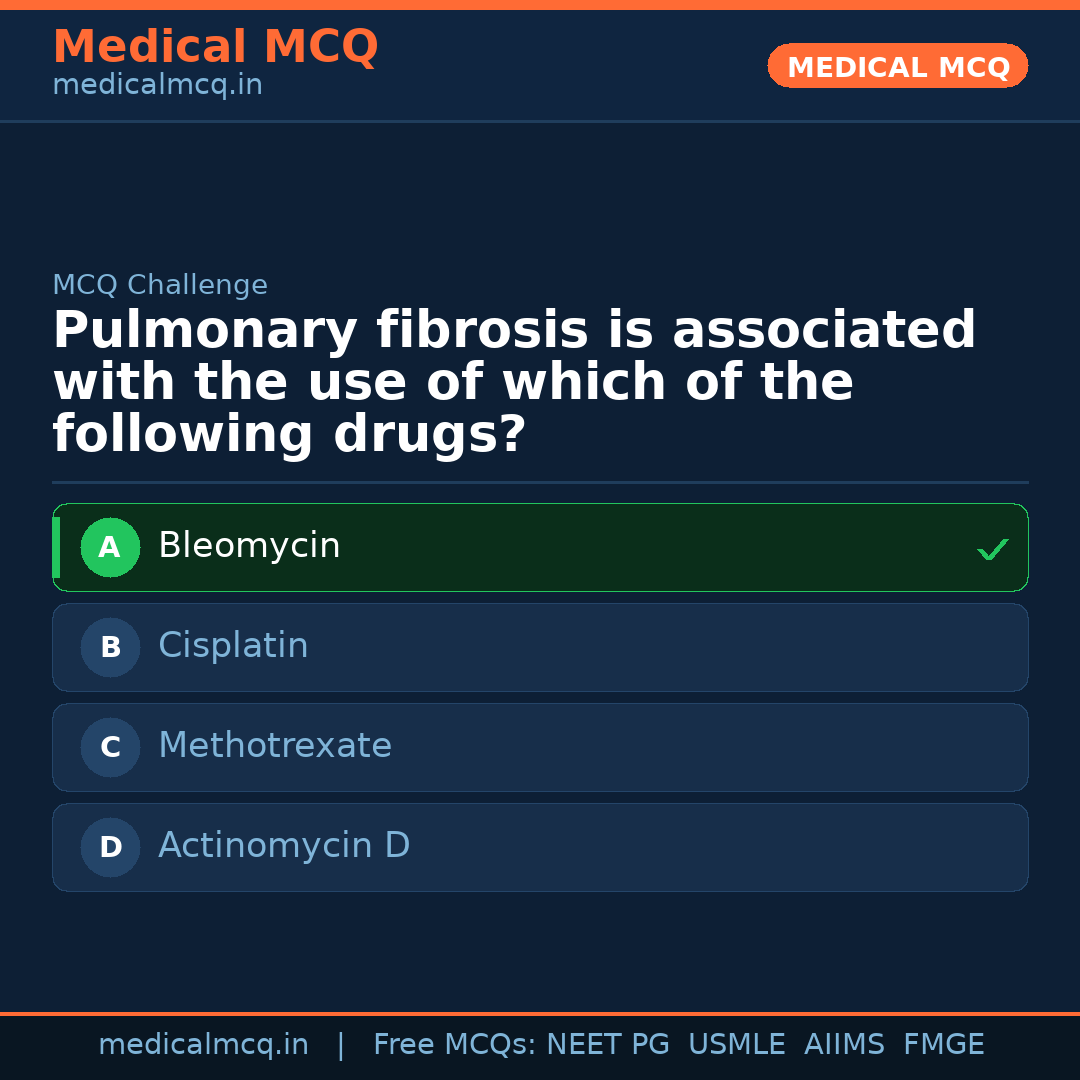
Task: Select the Methotrexate answer option
Action: [540, 747]
